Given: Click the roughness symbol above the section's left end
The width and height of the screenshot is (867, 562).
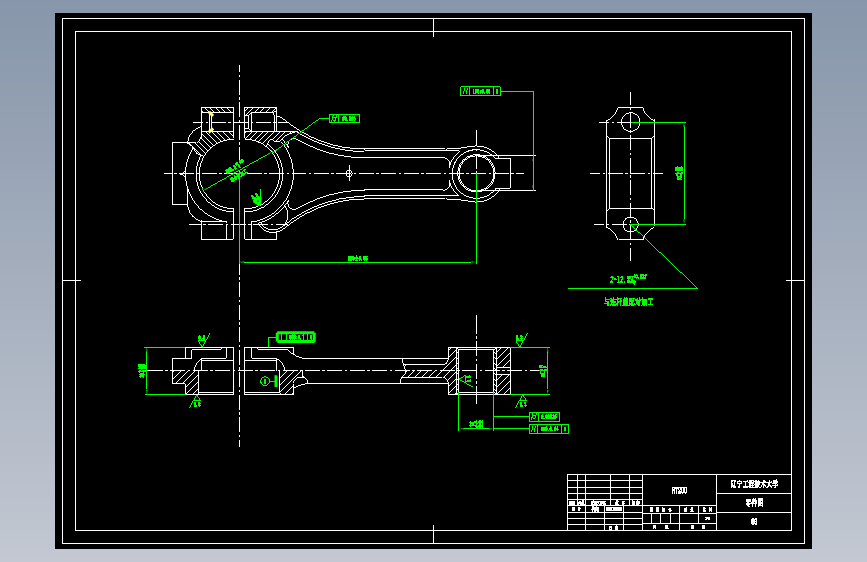Looking at the screenshot, I should (203, 340).
